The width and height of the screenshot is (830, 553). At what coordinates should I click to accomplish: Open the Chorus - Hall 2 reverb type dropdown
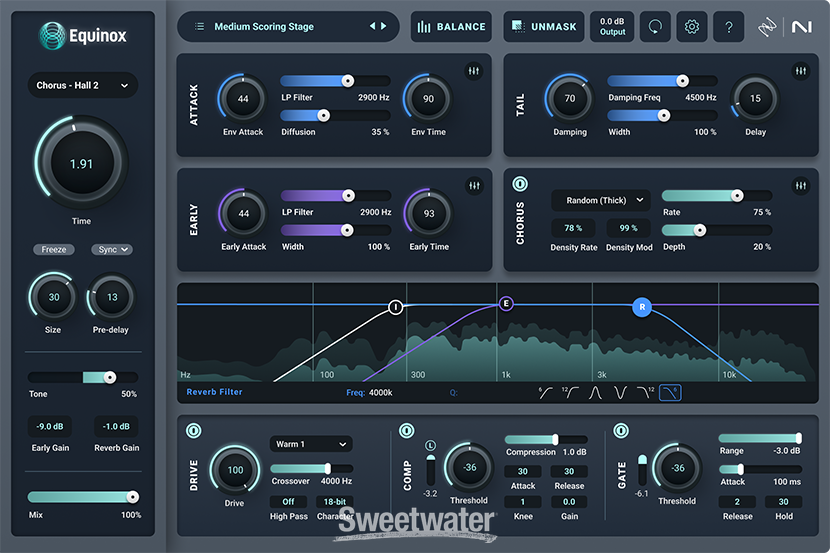pyautogui.click(x=82, y=86)
